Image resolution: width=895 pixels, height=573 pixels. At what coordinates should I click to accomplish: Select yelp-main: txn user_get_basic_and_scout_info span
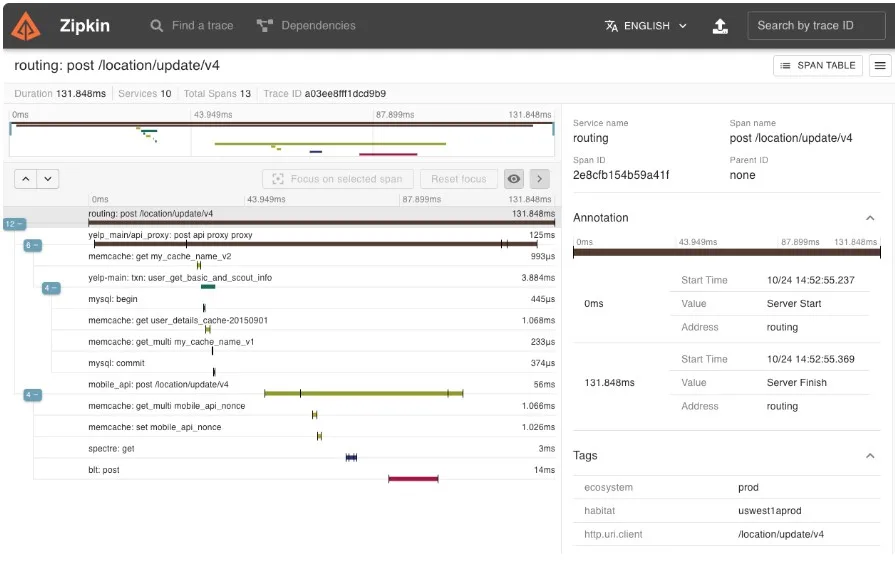coord(321,281)
